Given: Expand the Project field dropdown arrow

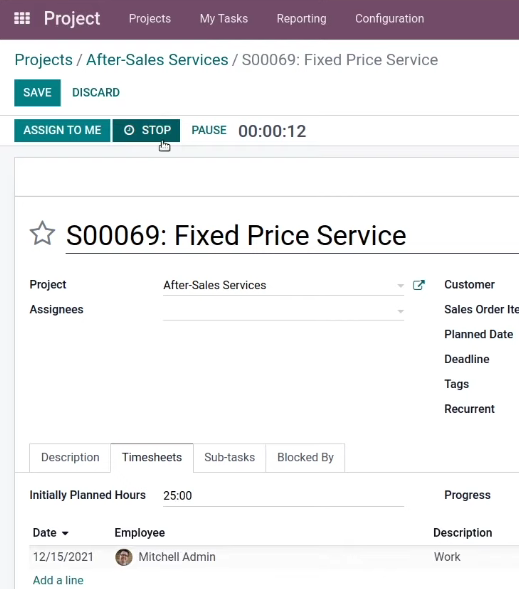Looking at the screenshot, I should [400, 286].
